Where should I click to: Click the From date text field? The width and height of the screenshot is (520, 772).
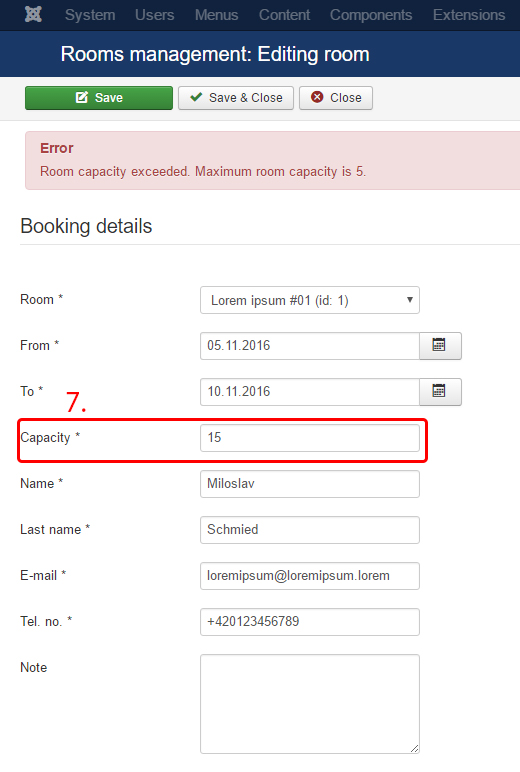[x=310, y=346]
